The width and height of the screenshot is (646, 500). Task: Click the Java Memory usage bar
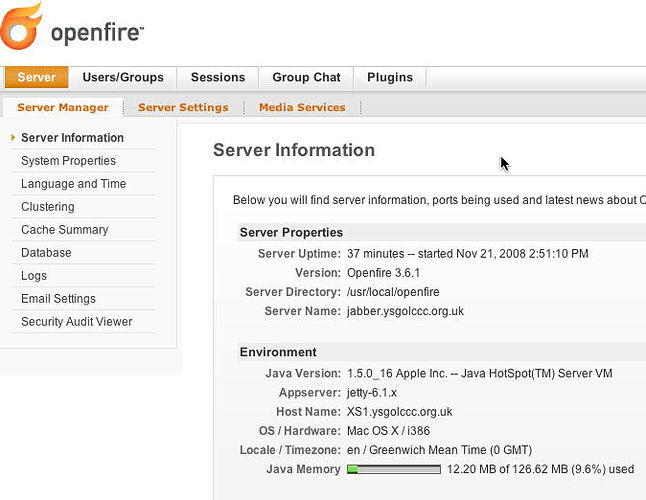pyautogui.click(x=394, y=469)
